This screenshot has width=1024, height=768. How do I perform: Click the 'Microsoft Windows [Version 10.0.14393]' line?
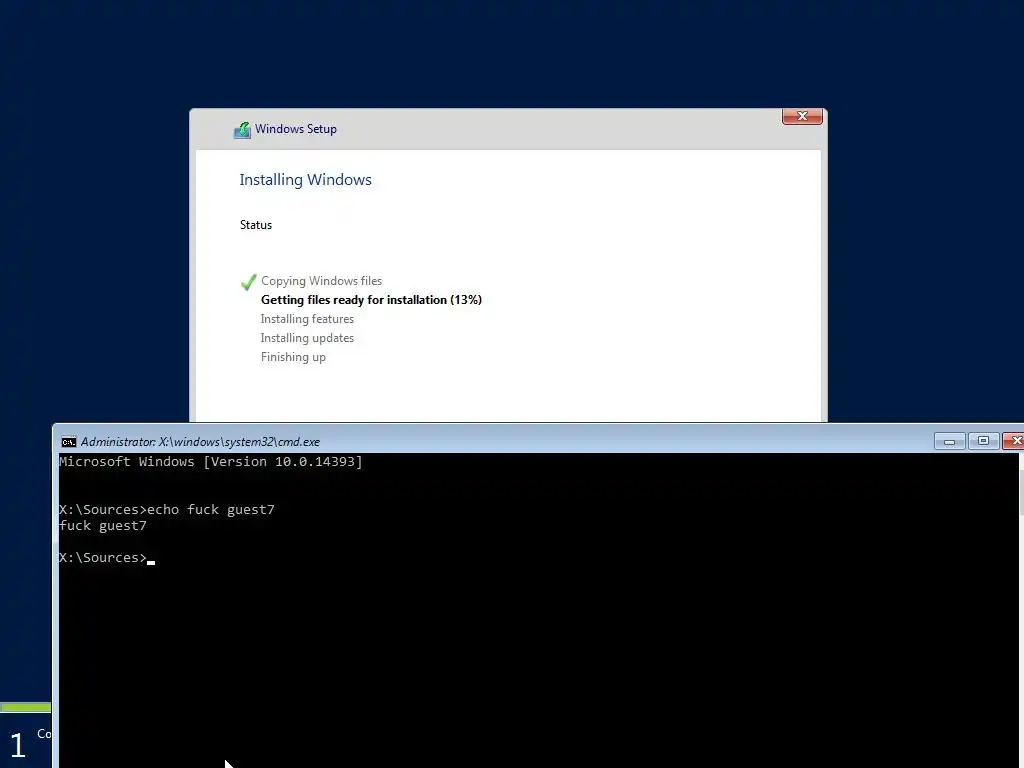coord(210,462)
